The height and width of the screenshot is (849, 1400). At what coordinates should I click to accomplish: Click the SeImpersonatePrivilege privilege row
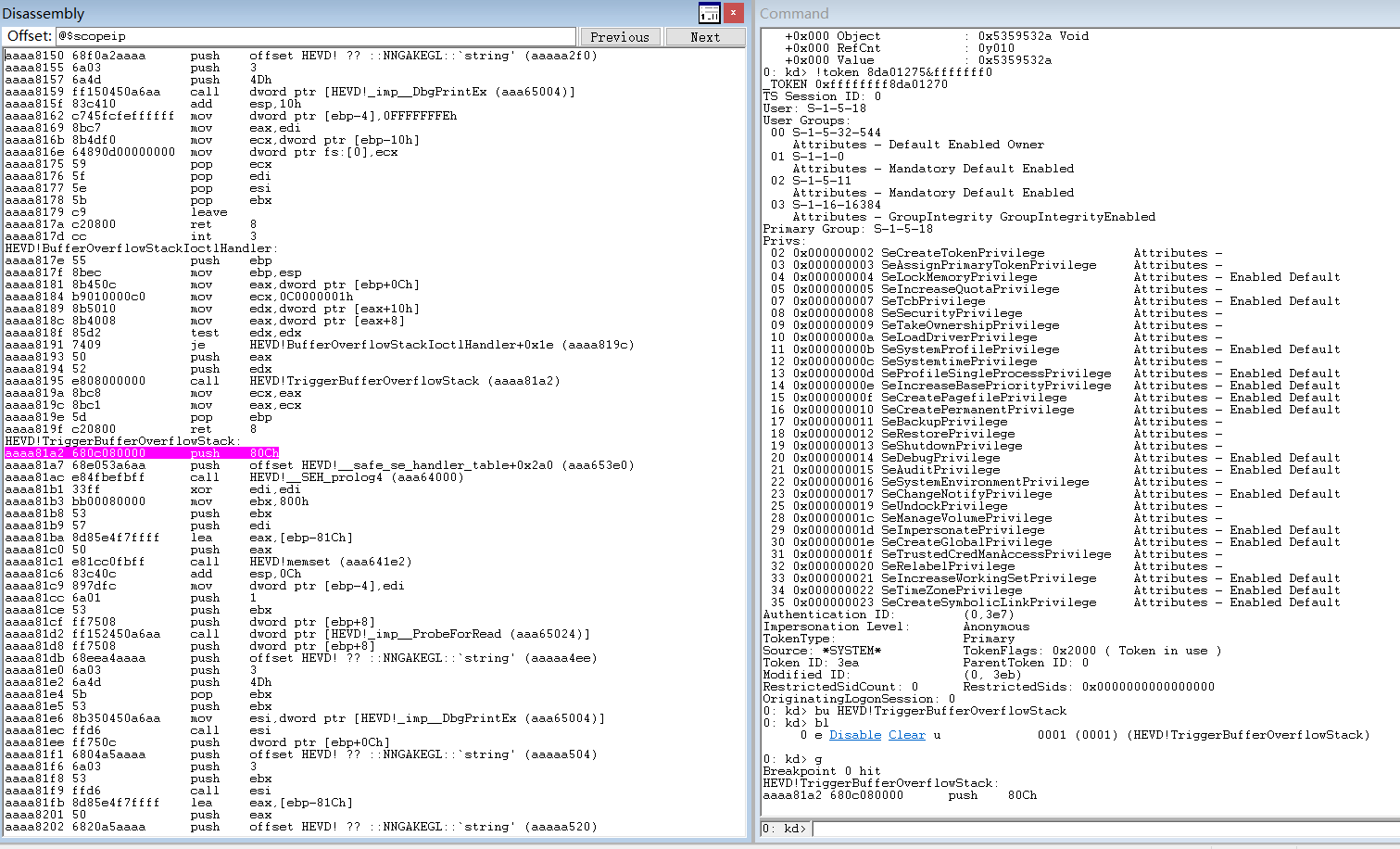click(1055, 530)
